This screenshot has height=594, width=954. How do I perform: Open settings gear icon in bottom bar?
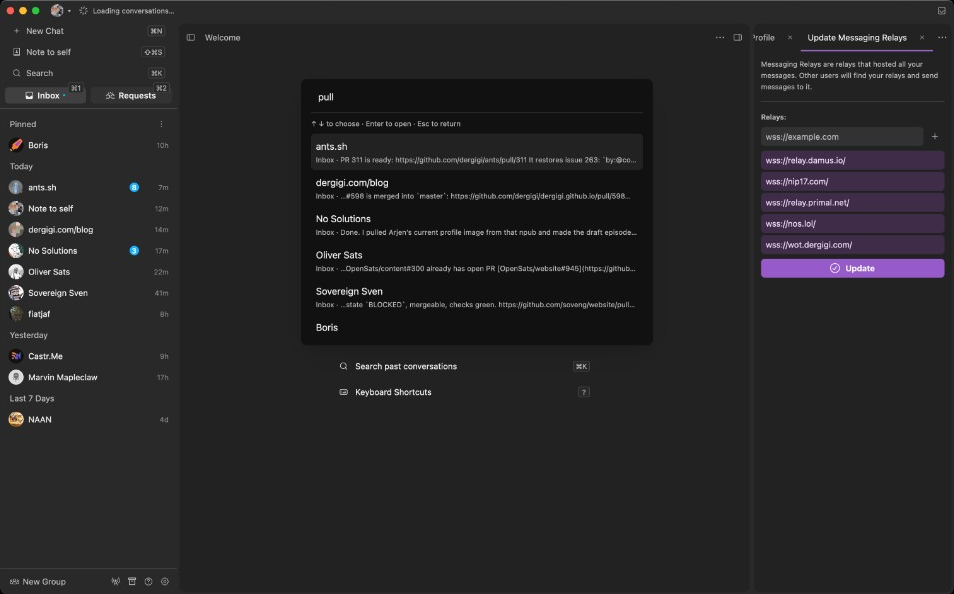pos(165,582)
